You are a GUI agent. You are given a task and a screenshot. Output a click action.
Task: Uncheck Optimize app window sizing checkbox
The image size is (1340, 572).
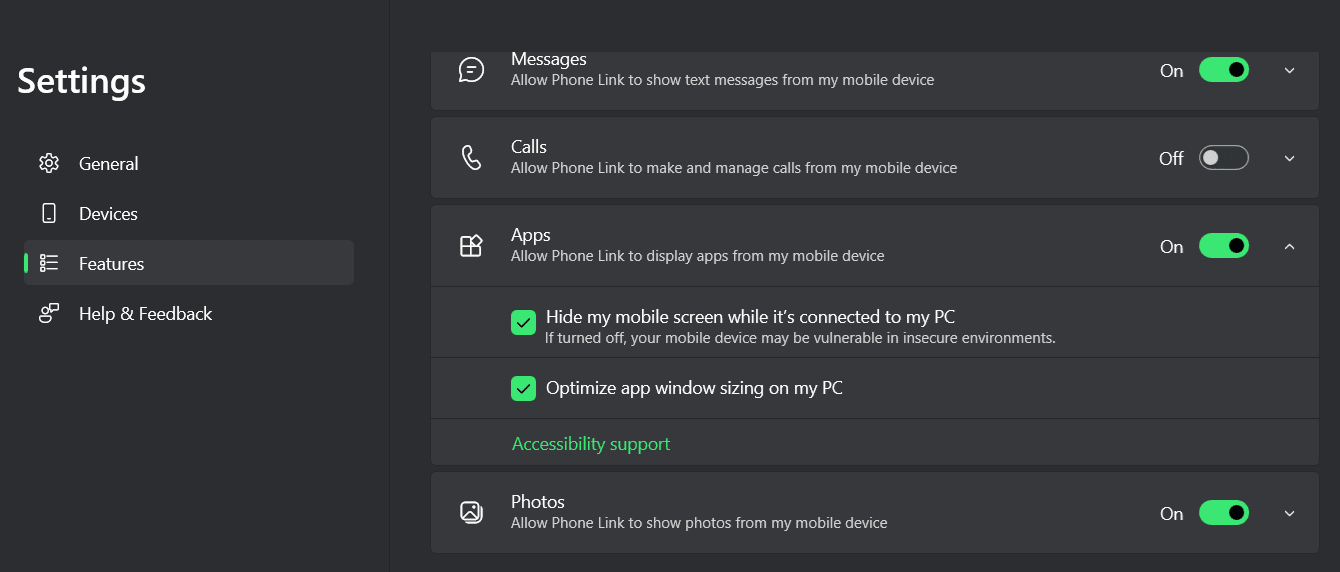523,388
